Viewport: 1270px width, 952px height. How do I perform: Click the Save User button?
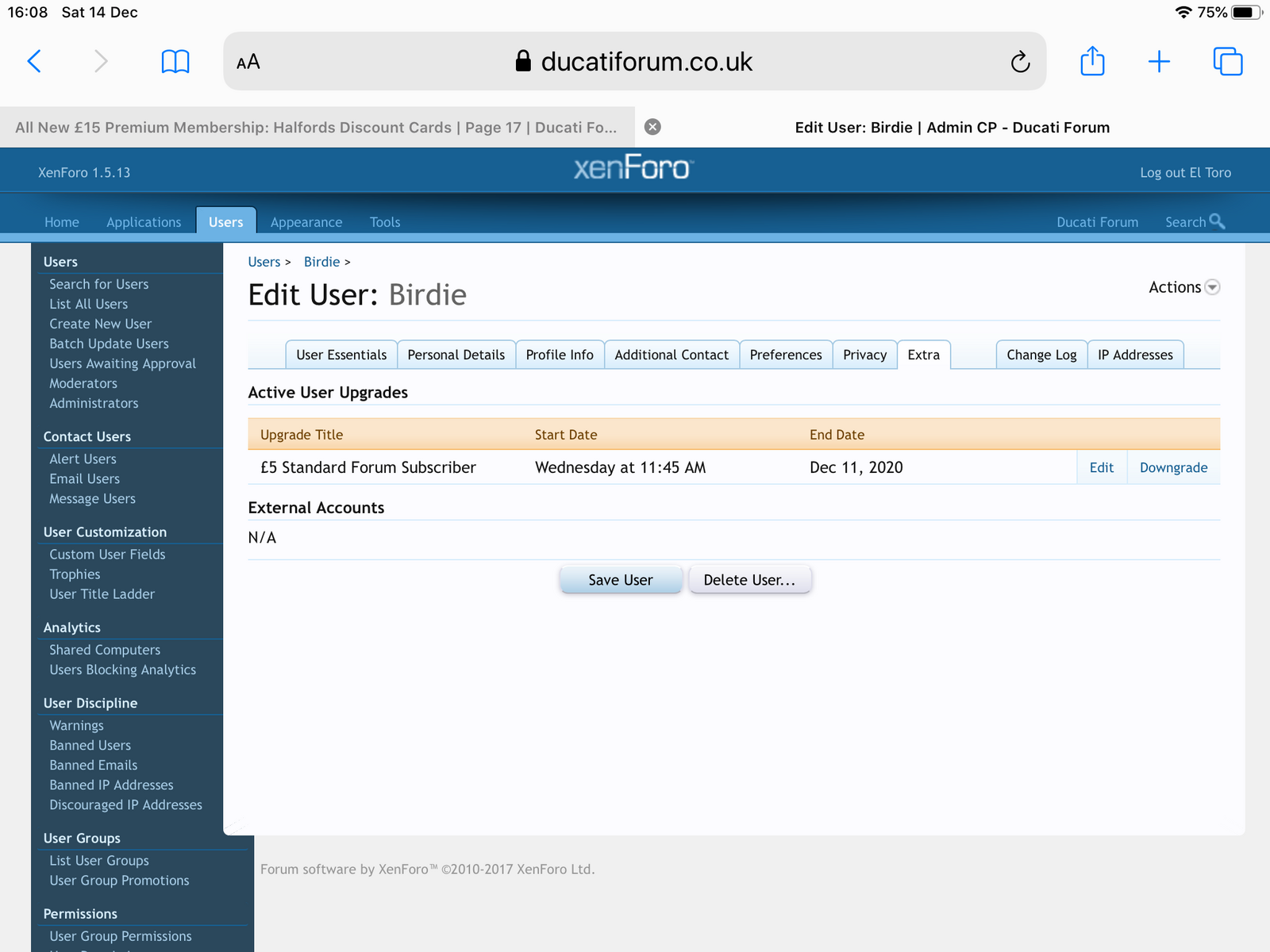point(620,580)
